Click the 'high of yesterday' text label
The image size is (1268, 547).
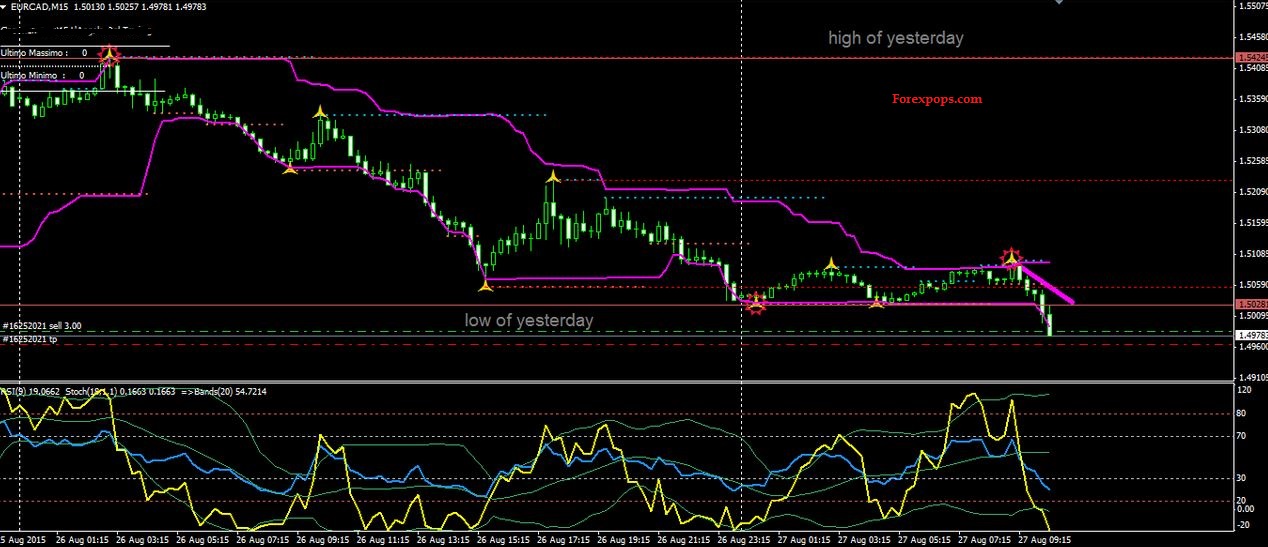895,38
